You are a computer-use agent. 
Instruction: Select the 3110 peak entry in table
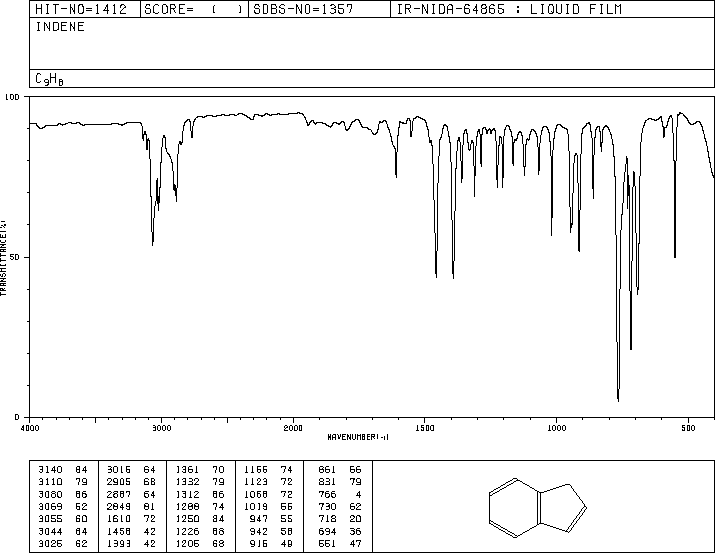pos(63,482)
